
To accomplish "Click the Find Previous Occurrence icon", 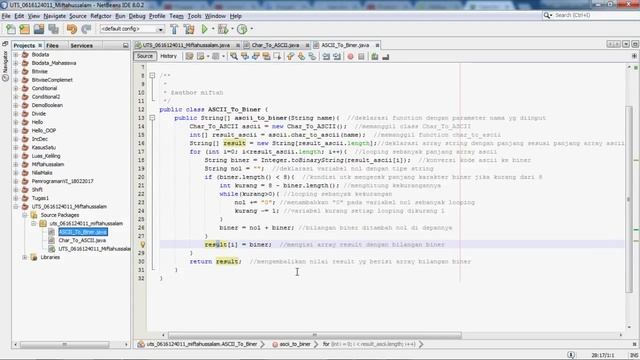I will click(x=245, y=56).
